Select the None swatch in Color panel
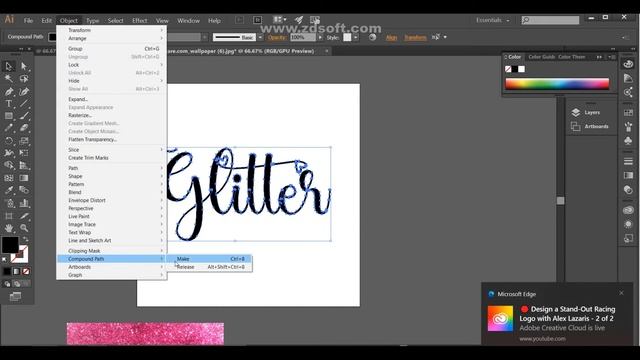The width and height of the screenshot is (640, 360). pos(508,69)
